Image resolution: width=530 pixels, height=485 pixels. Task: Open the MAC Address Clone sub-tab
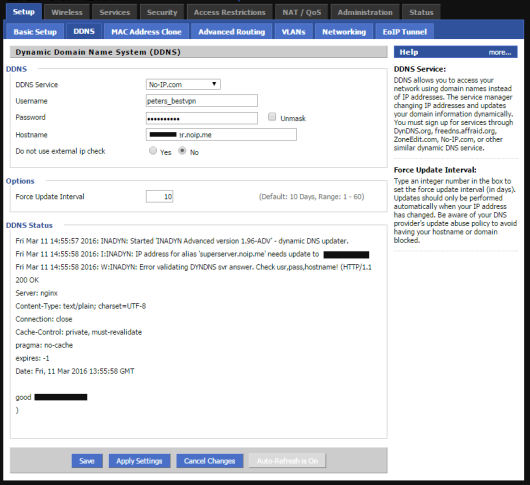146,31
